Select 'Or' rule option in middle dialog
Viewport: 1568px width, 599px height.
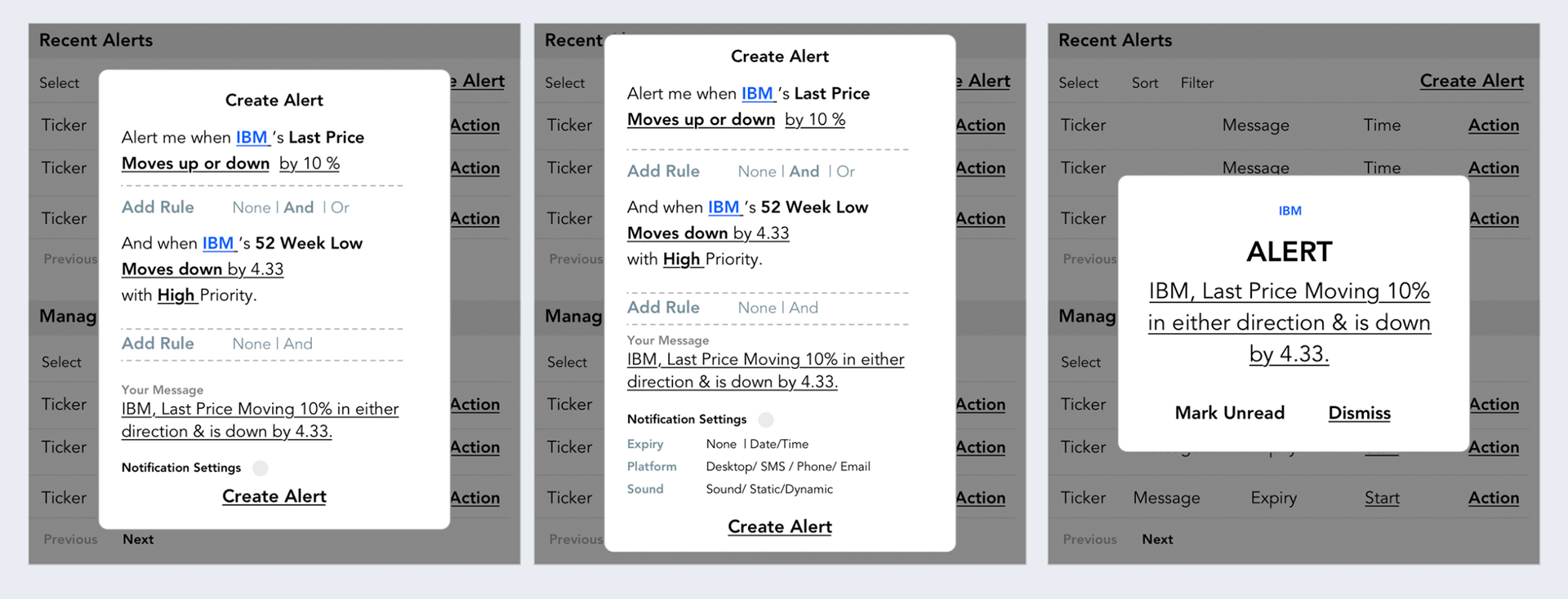coord(846,171)
